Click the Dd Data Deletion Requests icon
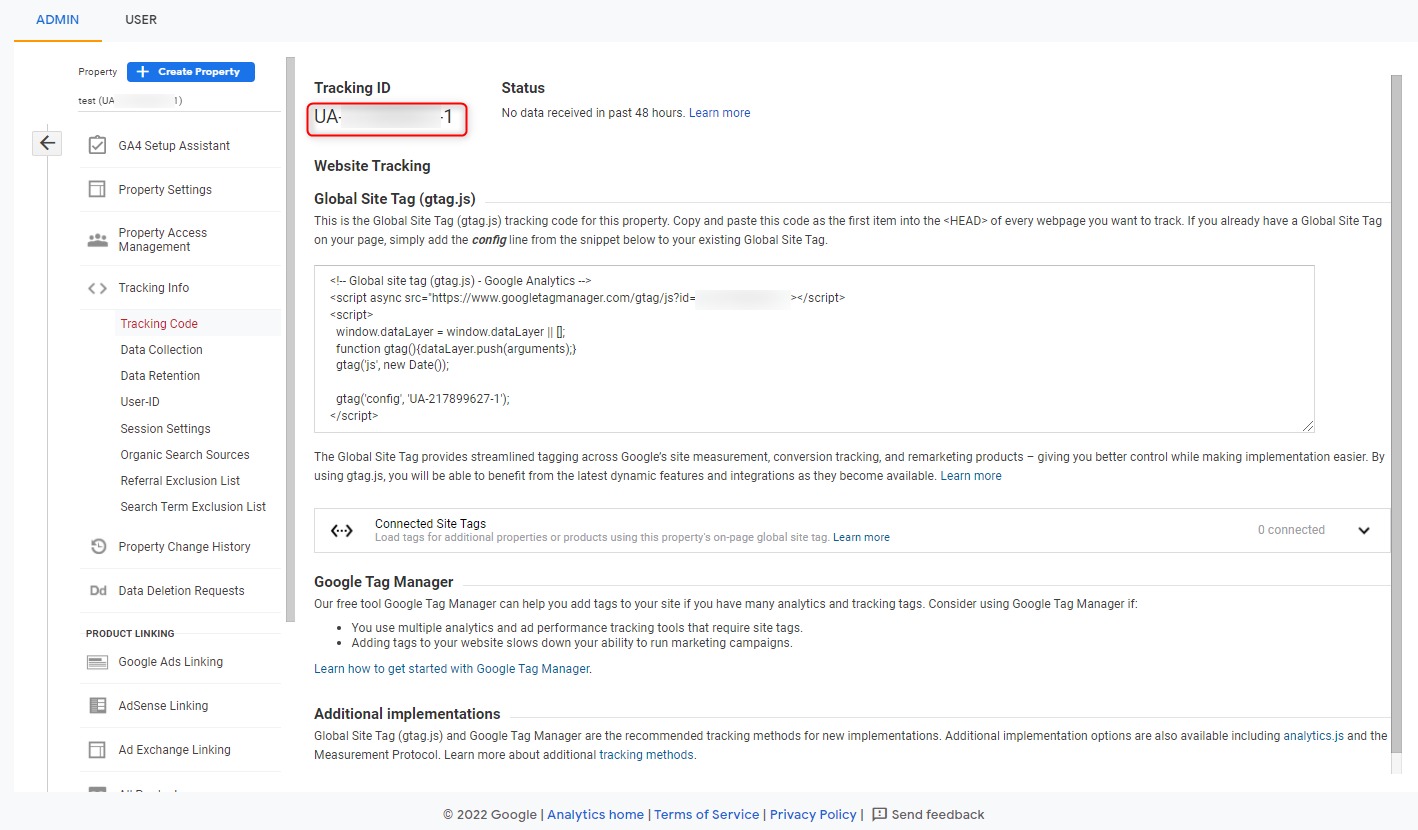The height and width of the screenshot is (830, 1418). [97, 590]
